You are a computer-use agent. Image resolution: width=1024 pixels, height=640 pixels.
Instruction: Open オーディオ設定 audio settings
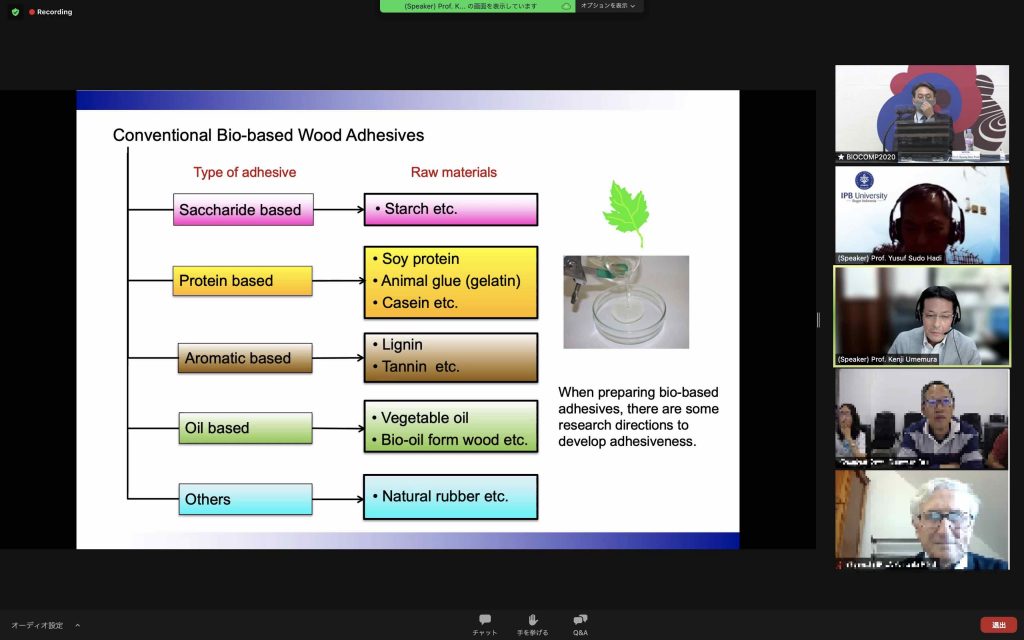tap(37, 625)
